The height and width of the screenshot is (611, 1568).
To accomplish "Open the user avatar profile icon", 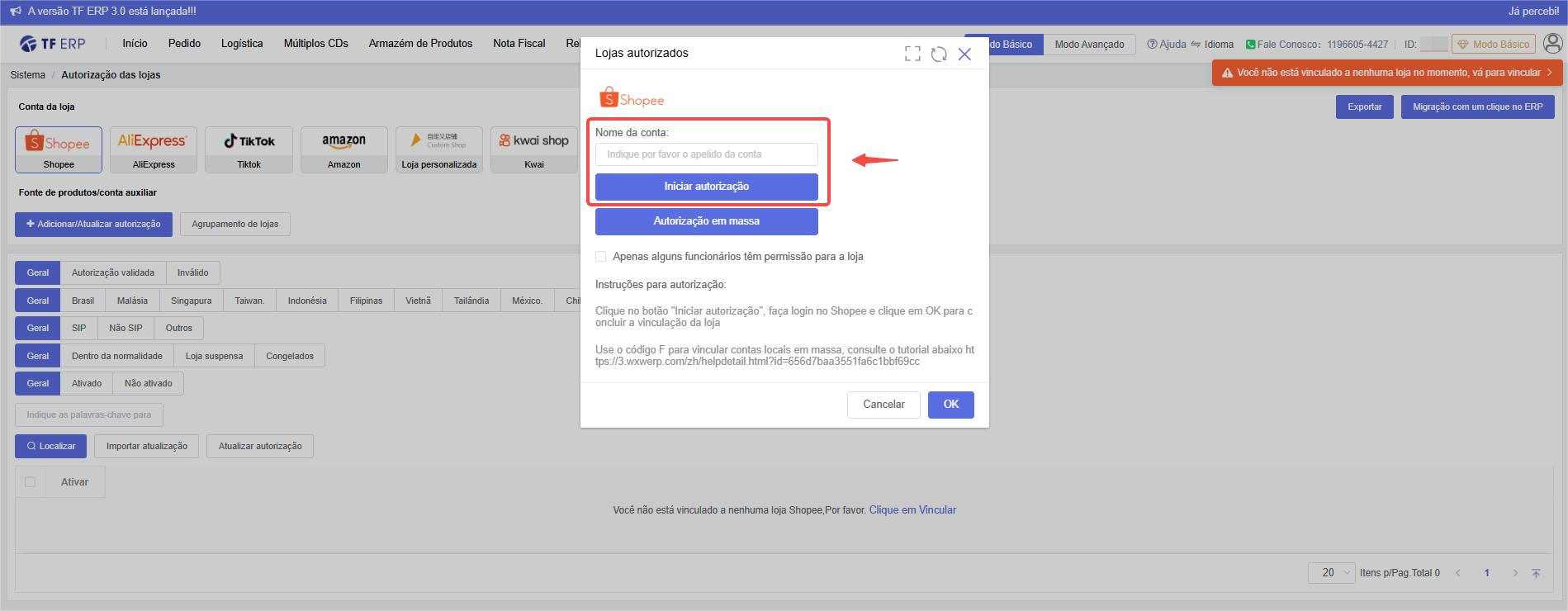I will click(1553, 44).
